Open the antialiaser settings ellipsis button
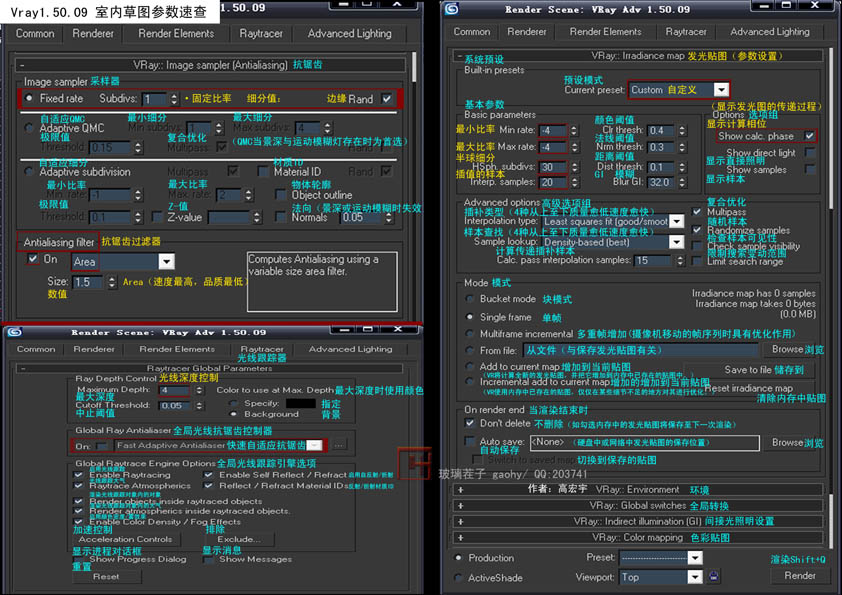Viewport: 842px width, 595px height. [339, 445]
